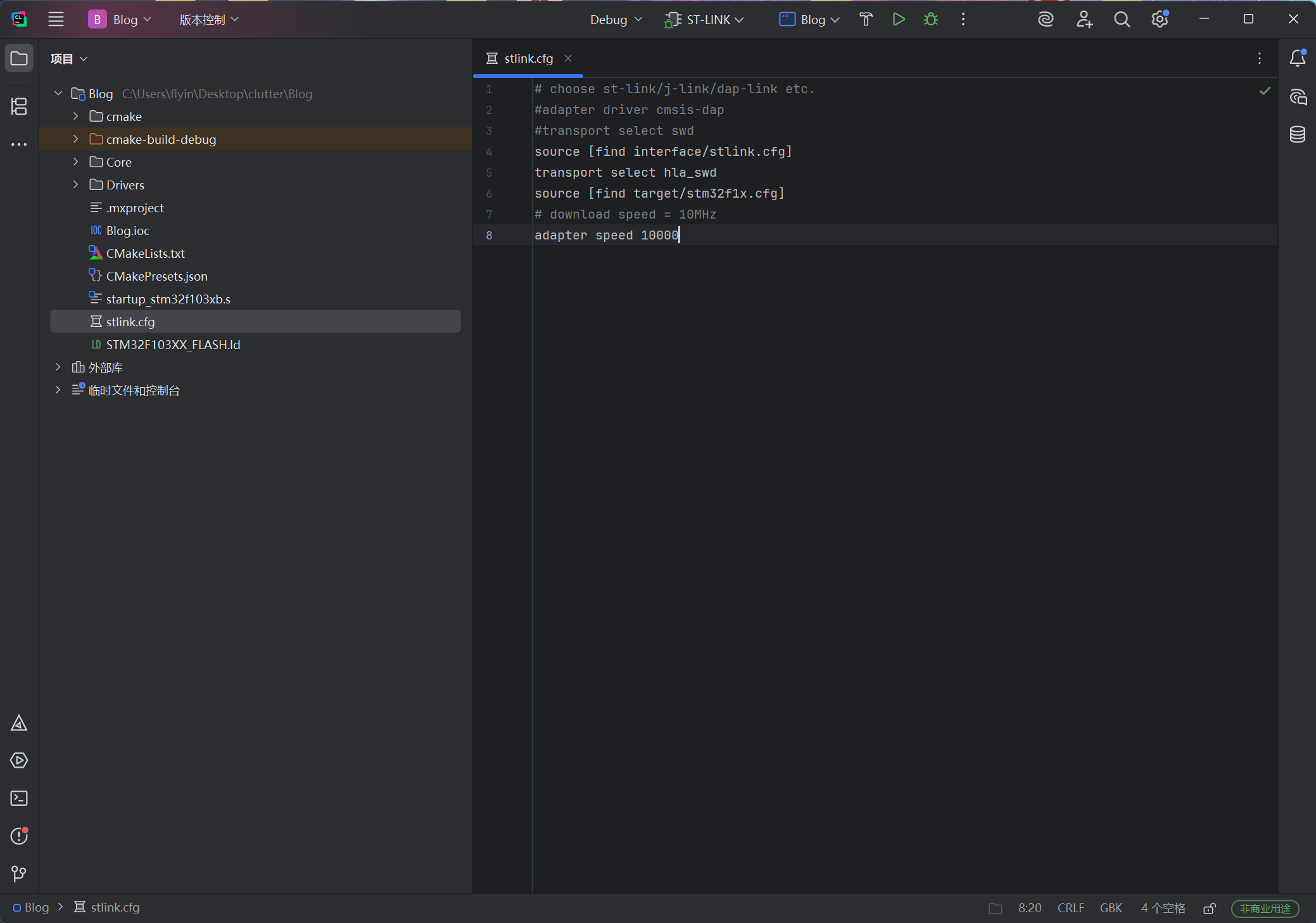Open the Git version control panel

[x=19, y=874]
